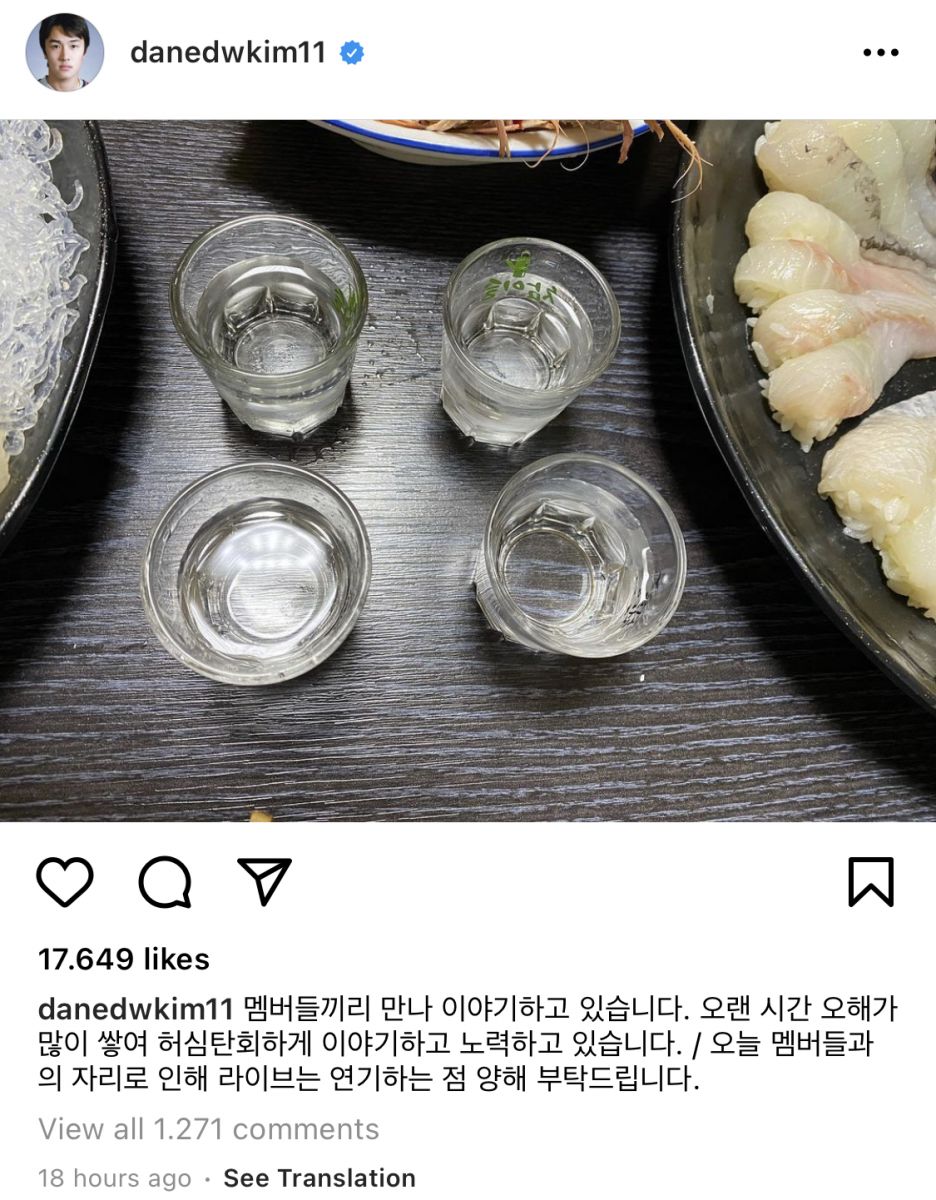
Task: Share the post using the paper plane icon
Action: point(265,880)
